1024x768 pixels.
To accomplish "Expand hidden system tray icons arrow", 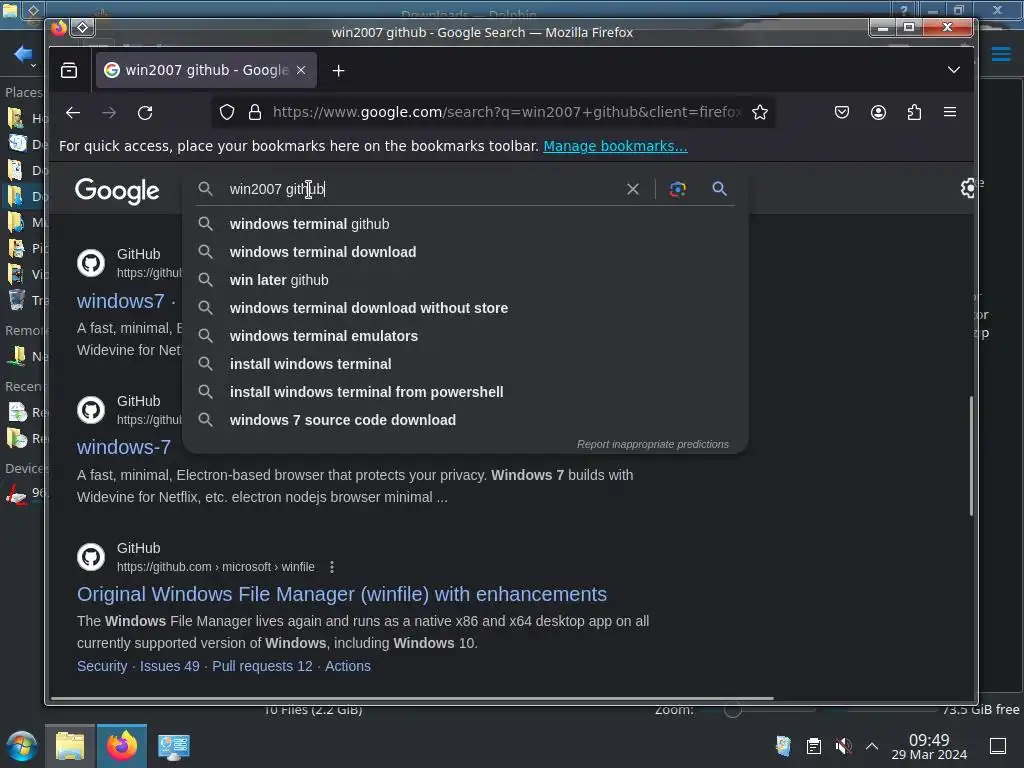I will (872, 746).
